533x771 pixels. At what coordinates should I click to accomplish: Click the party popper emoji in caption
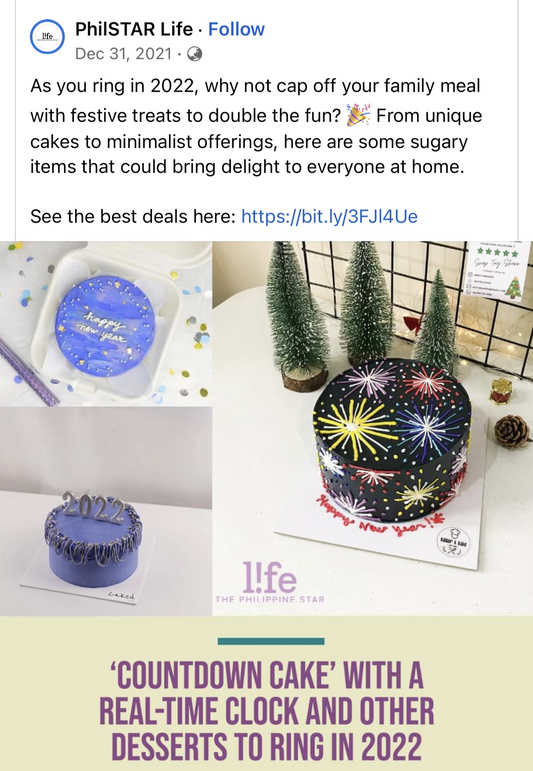coord(358,115)
